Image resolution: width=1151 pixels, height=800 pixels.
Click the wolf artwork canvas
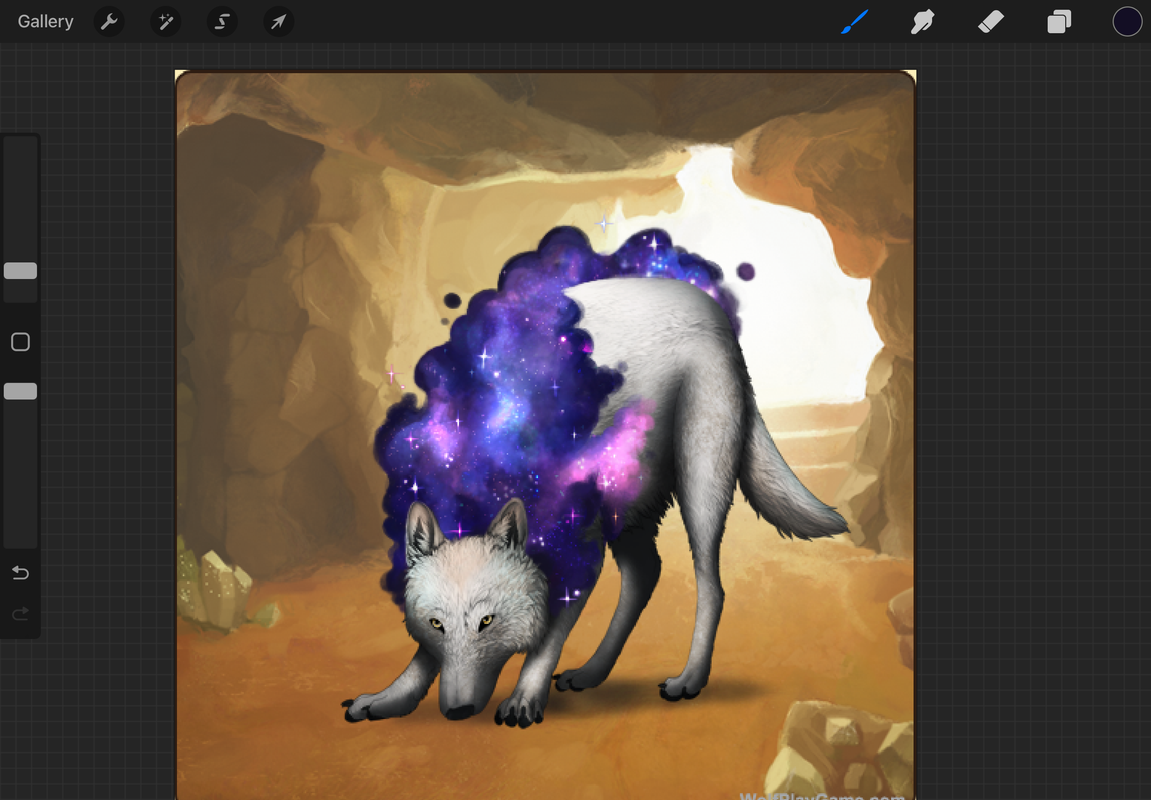[x=546, y=434]
